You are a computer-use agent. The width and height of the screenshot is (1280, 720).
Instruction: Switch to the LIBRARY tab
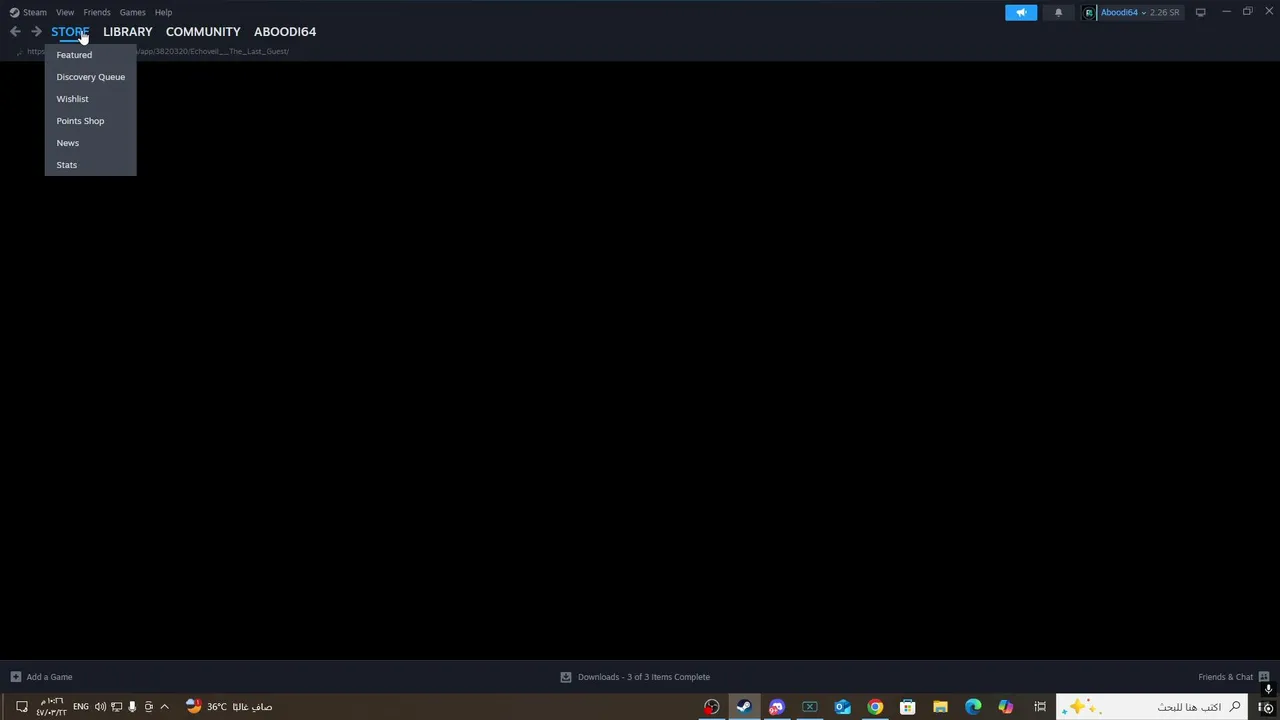point(128,32)
